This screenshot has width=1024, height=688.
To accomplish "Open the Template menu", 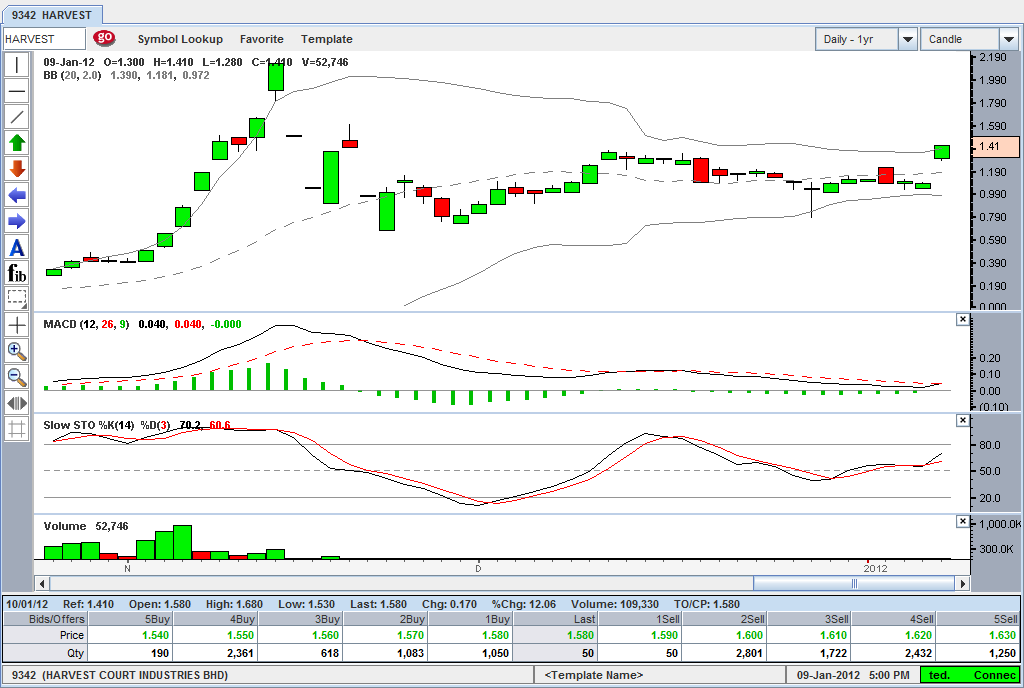I will (x=327, y=39).
